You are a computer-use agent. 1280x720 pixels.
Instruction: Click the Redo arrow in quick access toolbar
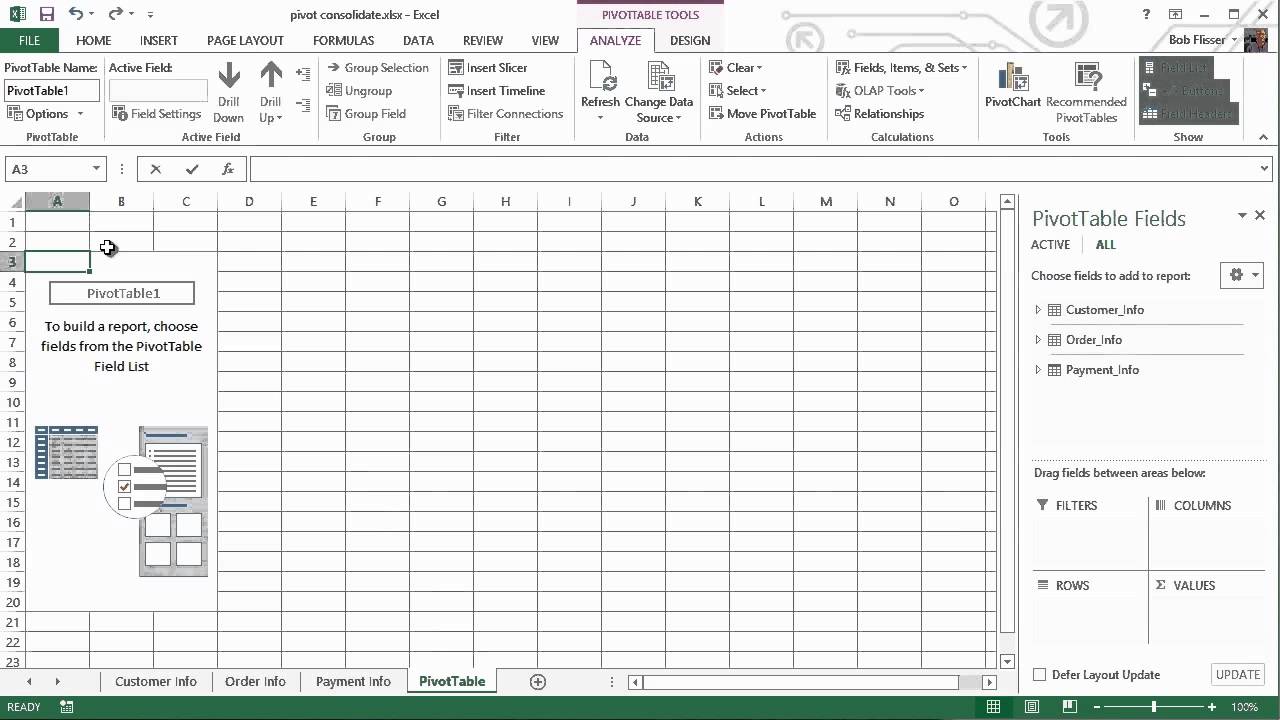pyautogui.click(x=115, y=14)
